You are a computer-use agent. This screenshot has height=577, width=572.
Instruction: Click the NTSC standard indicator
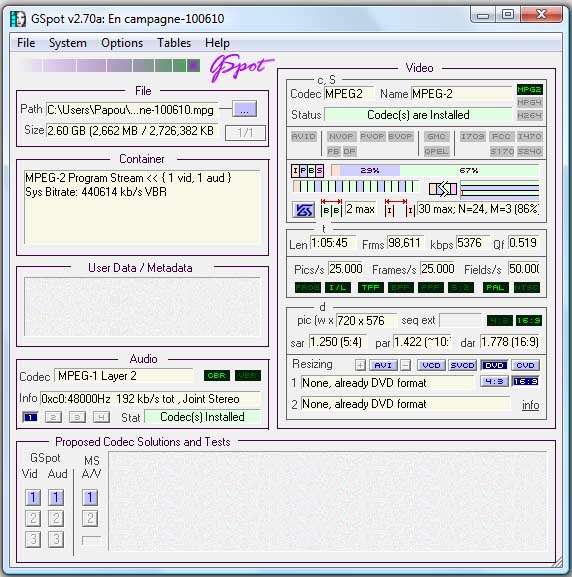point(527,287)
